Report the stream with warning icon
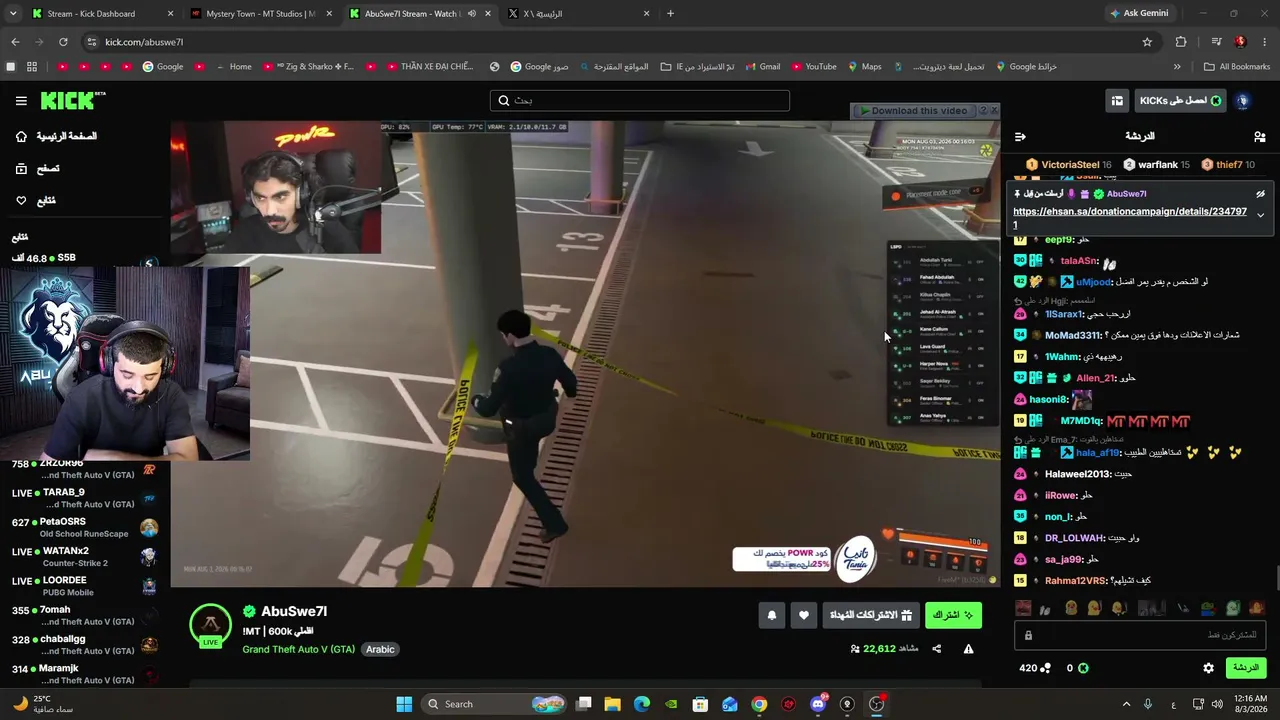Image resolution: width=1280 pixels, height=720 pixels. [x=968, y=649]
